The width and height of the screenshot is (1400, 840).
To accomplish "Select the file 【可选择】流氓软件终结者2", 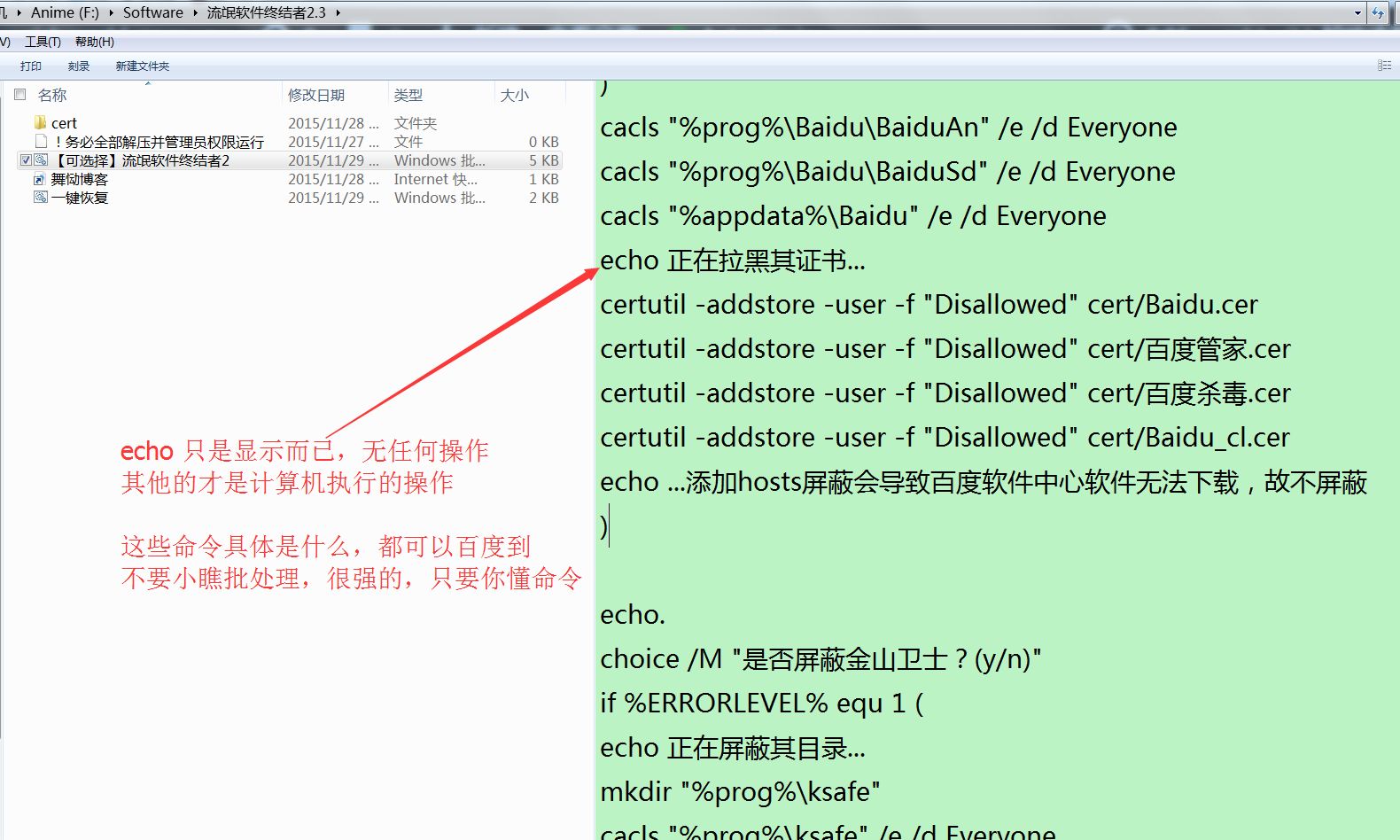I will coord(140,160).
